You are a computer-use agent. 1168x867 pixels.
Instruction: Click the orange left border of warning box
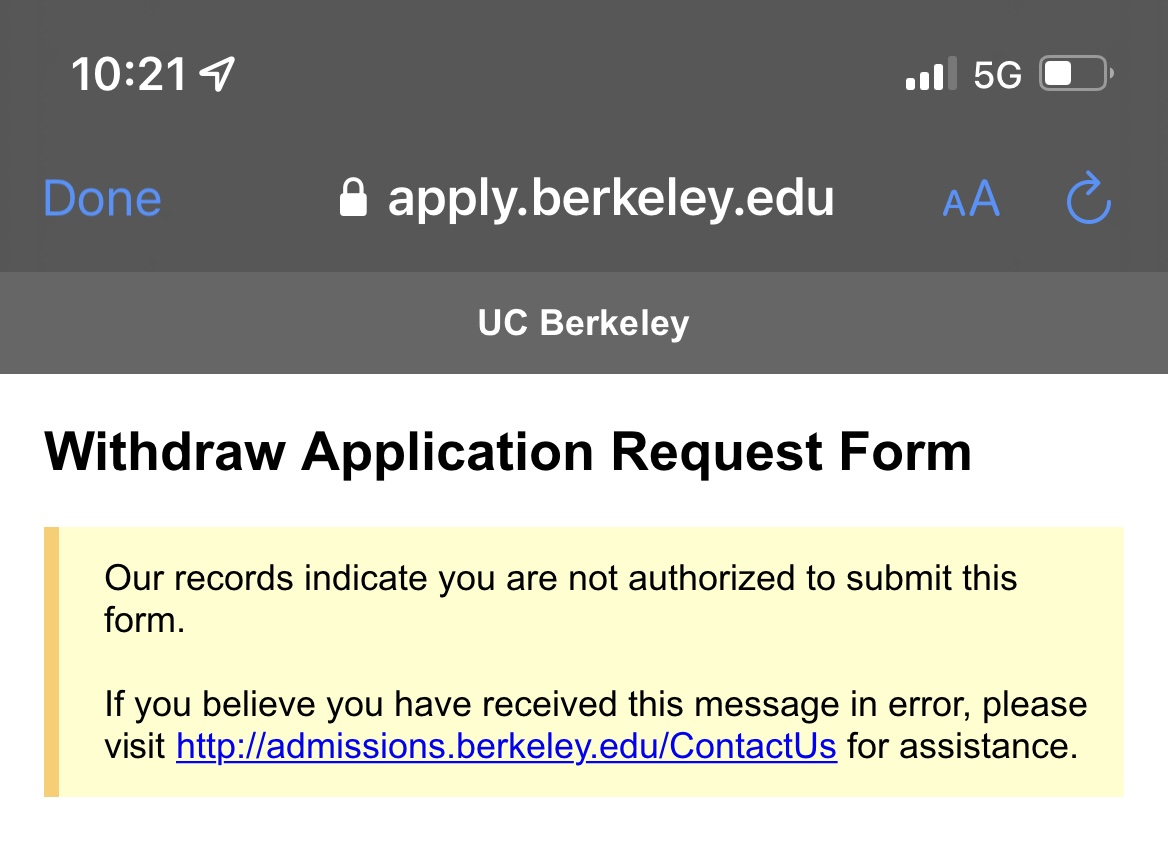(x=52, y=661)
